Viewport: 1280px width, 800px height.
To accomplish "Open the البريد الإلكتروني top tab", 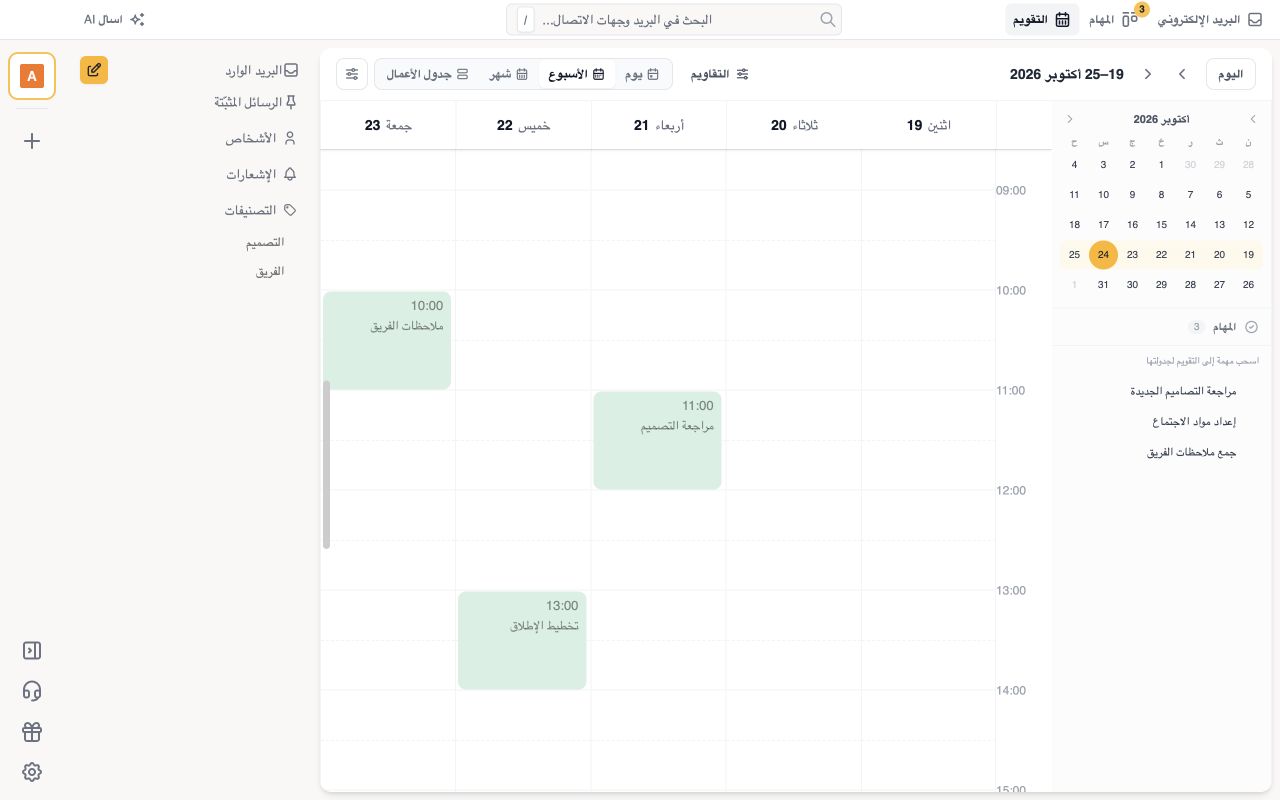I will click(1210, 19).
